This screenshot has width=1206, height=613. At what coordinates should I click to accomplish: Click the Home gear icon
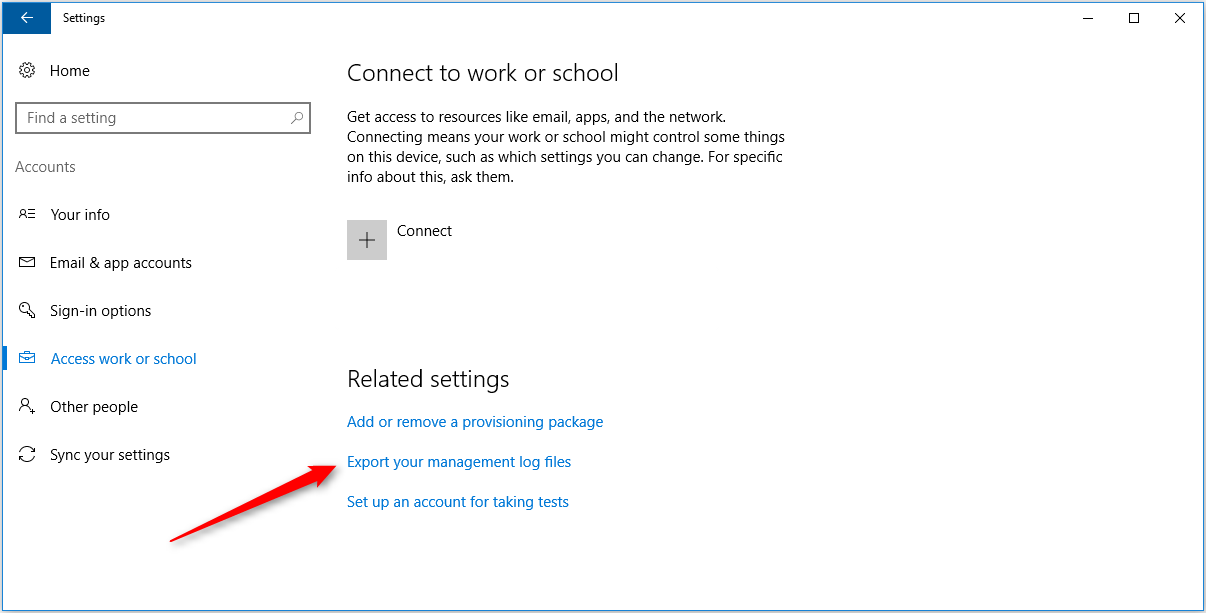(28, 71)
